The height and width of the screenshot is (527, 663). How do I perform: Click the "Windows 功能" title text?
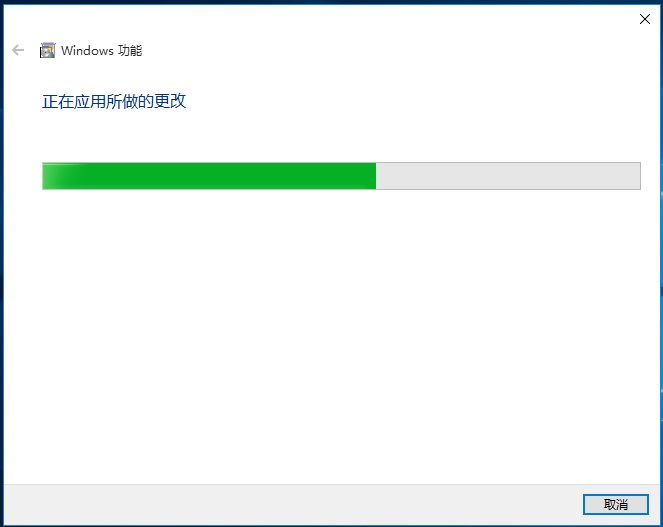pyautogui.click(x=101, y=51)
